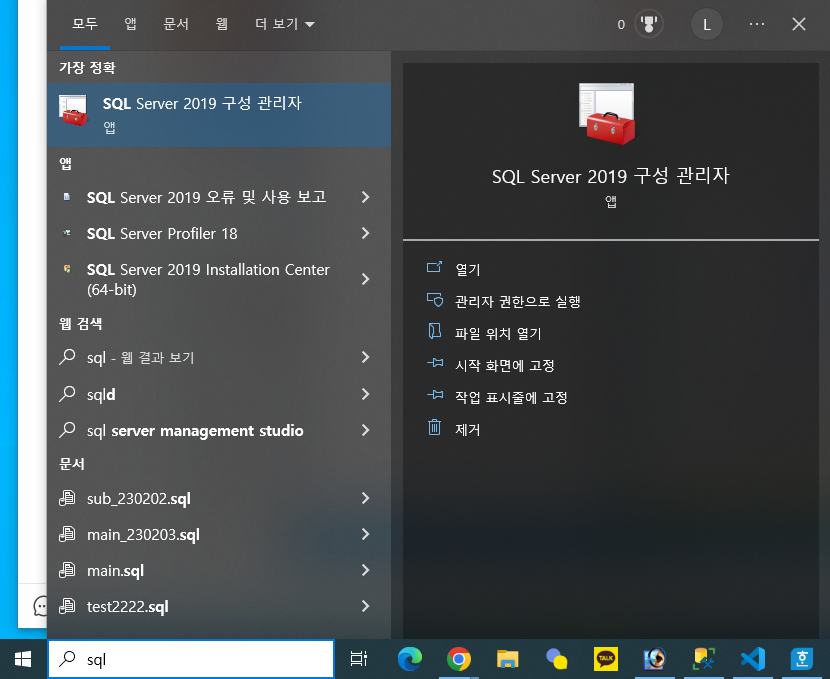Screen dimensions: 830x679
Task: Switch to the 모두 tab
Action: point(85,24)
